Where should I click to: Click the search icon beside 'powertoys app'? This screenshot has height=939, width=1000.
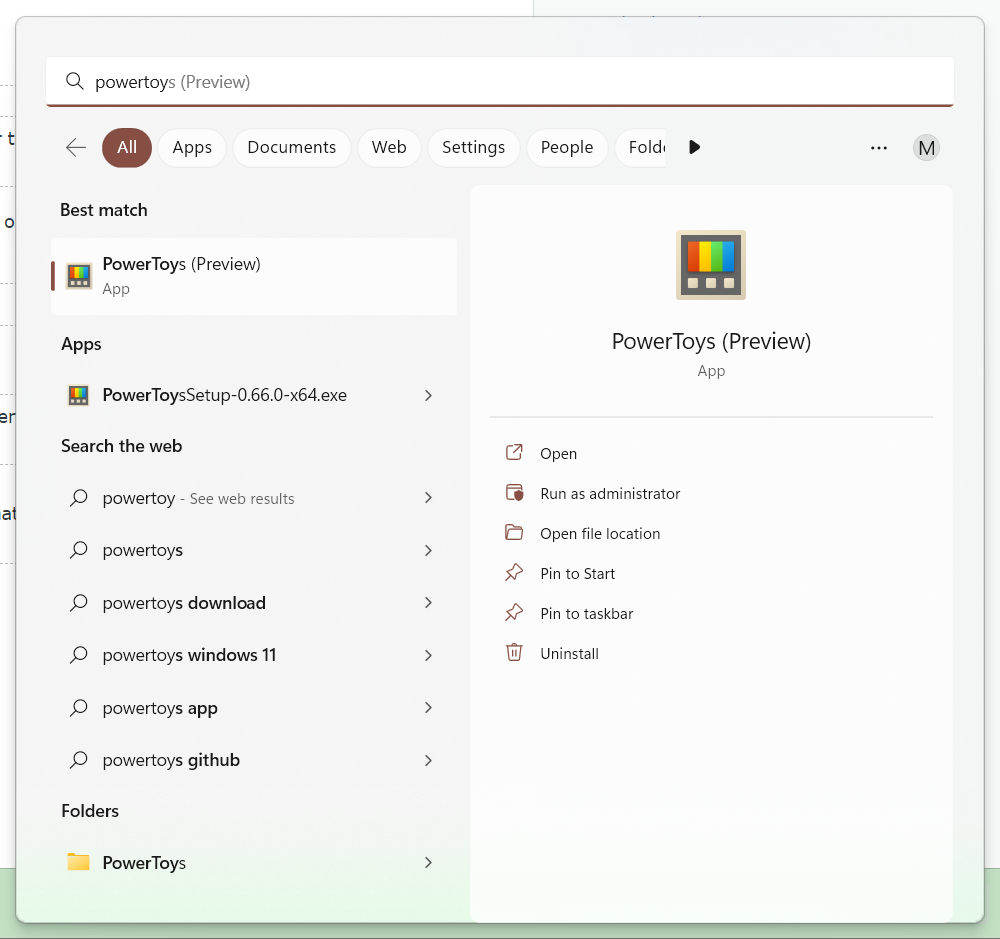78,707
